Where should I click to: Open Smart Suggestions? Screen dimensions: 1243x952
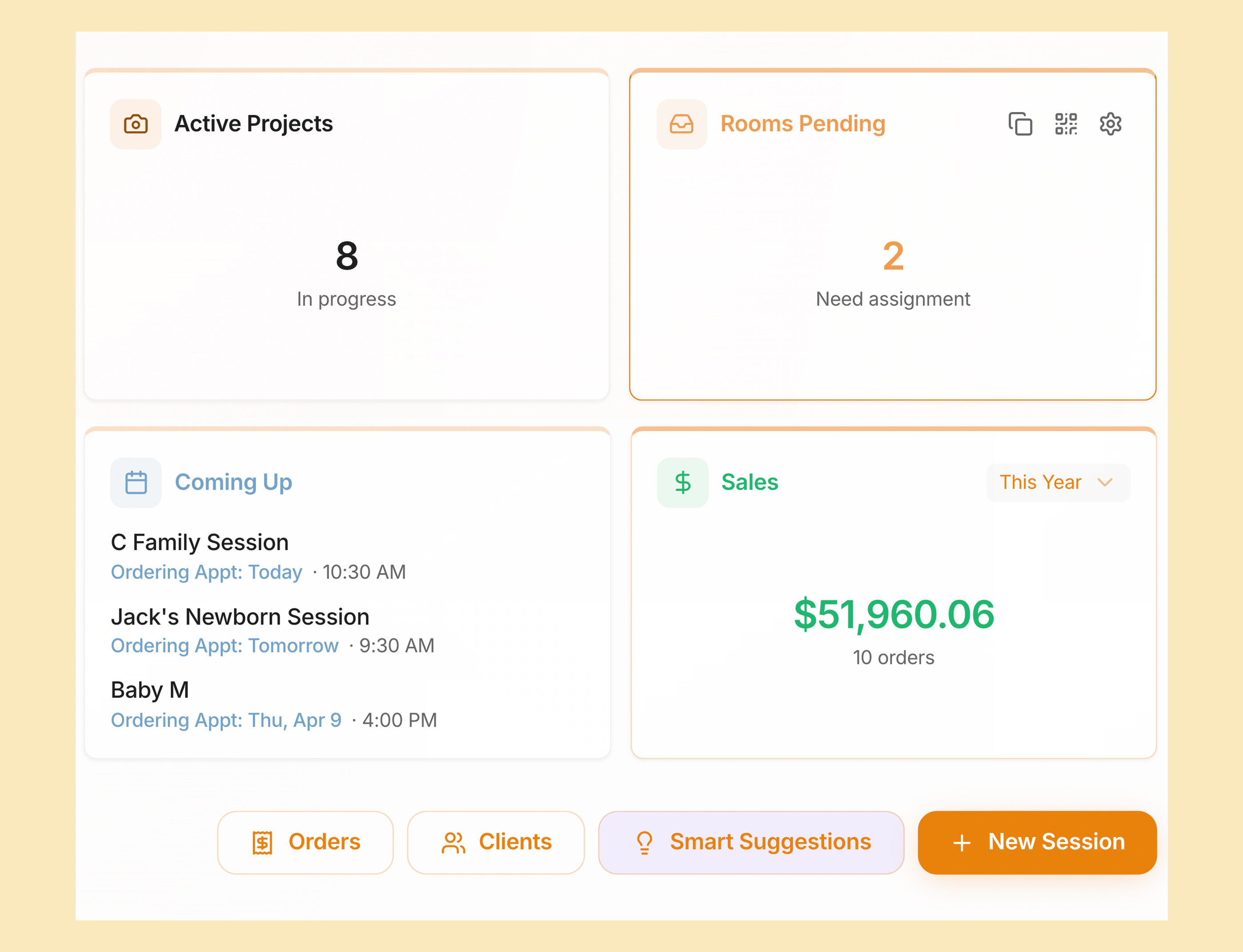point(751,842)
